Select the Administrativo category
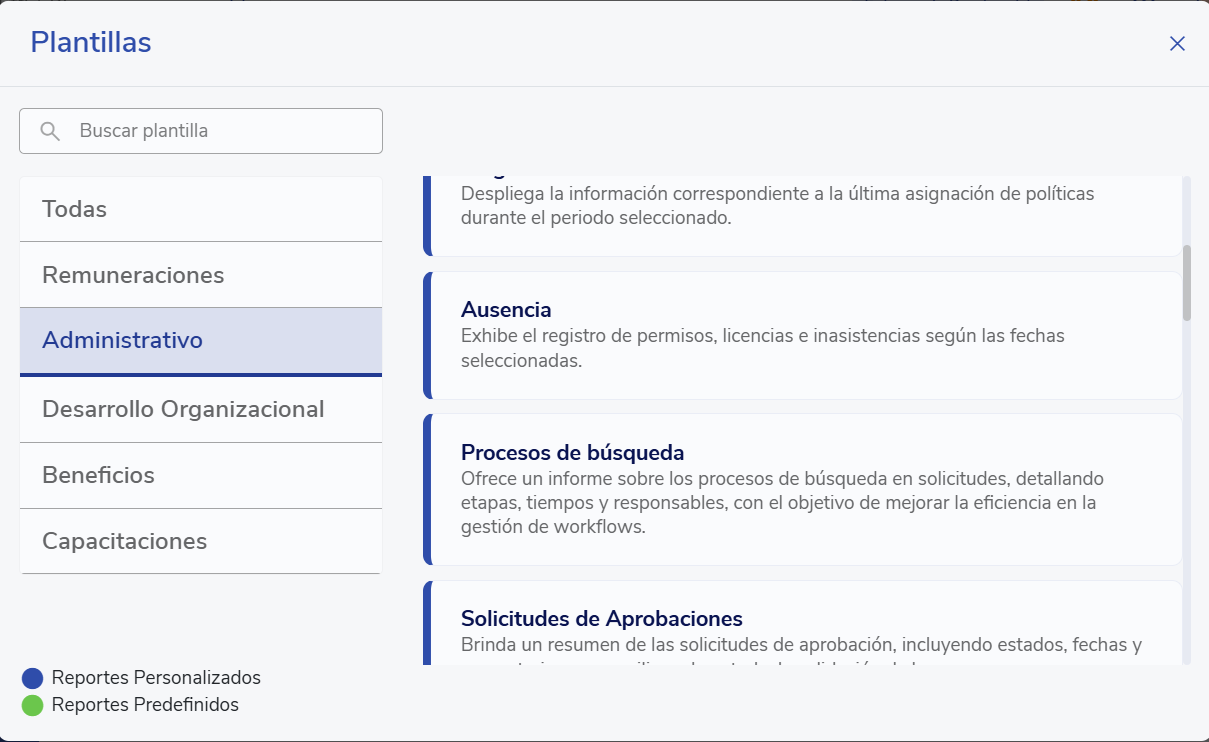This screenshot has width=1209, height=742. click(200, 340)
